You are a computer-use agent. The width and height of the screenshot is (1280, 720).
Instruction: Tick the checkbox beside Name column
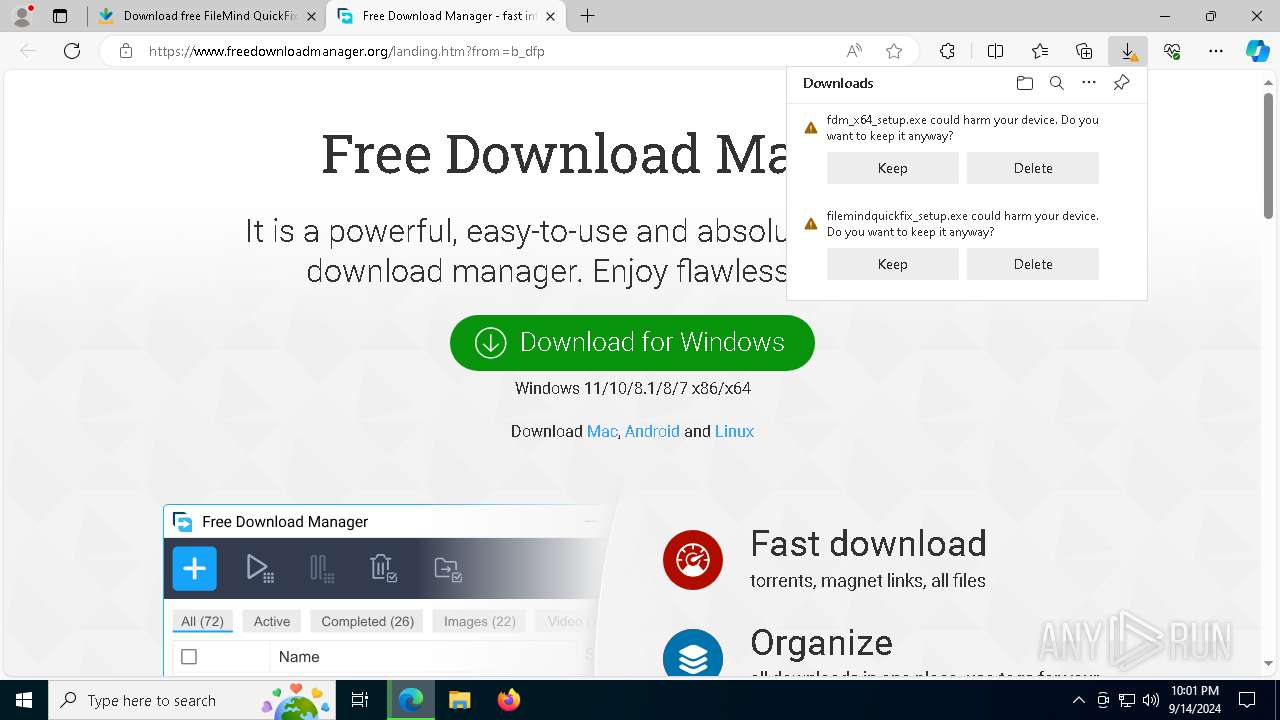click(x=189, y=657)
